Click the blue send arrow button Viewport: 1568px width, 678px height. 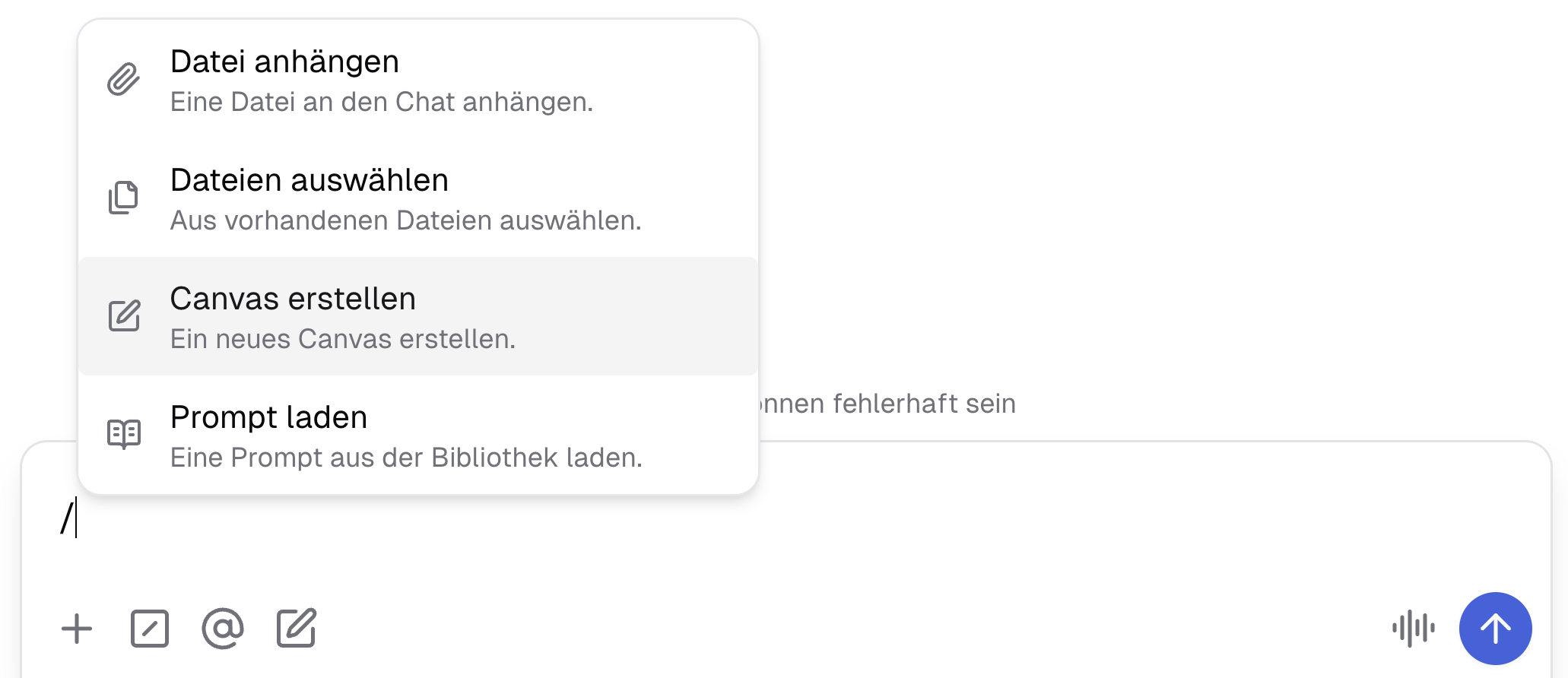pos(1495,629)
